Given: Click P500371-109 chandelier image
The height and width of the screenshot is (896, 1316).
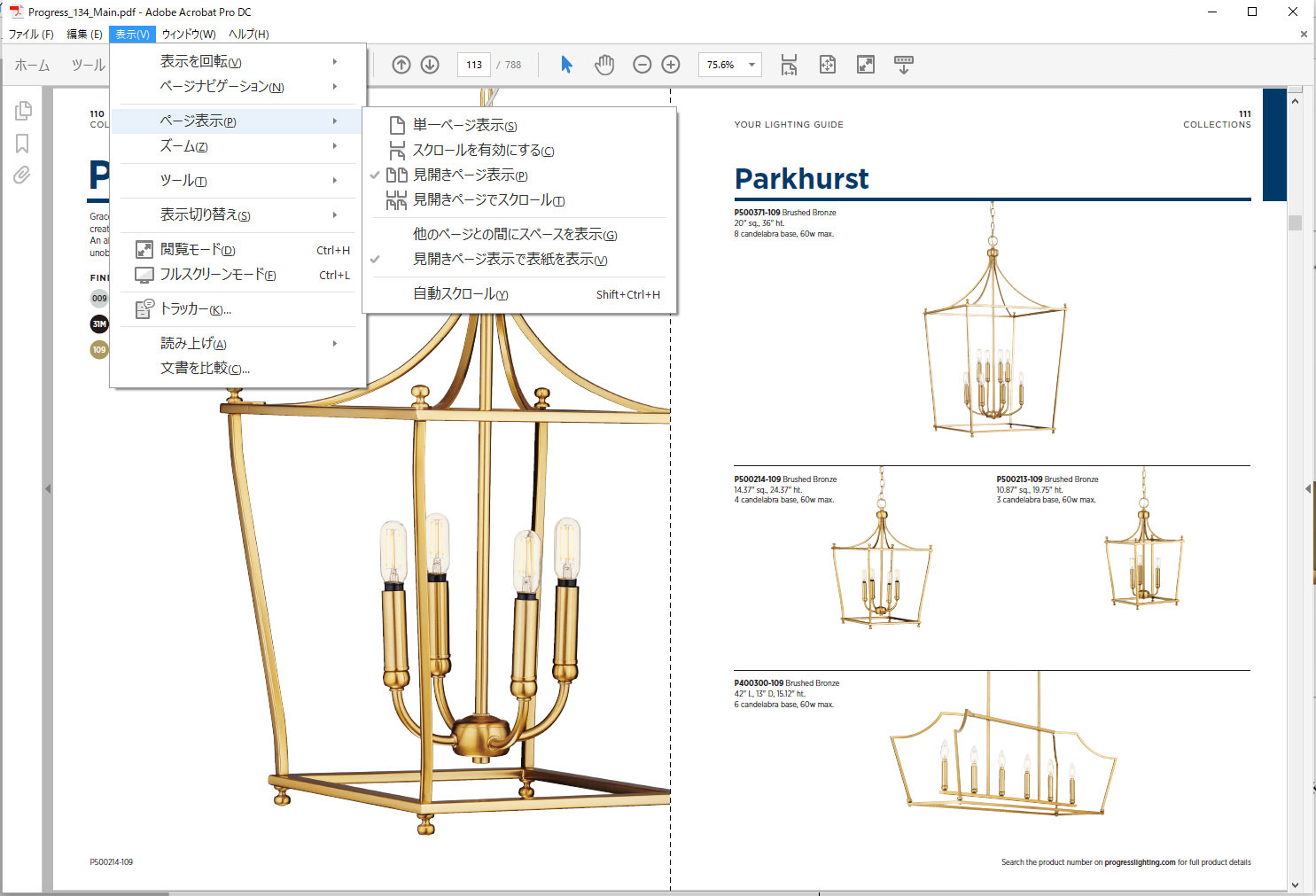Looking at the screenshot, I should 993,321.
